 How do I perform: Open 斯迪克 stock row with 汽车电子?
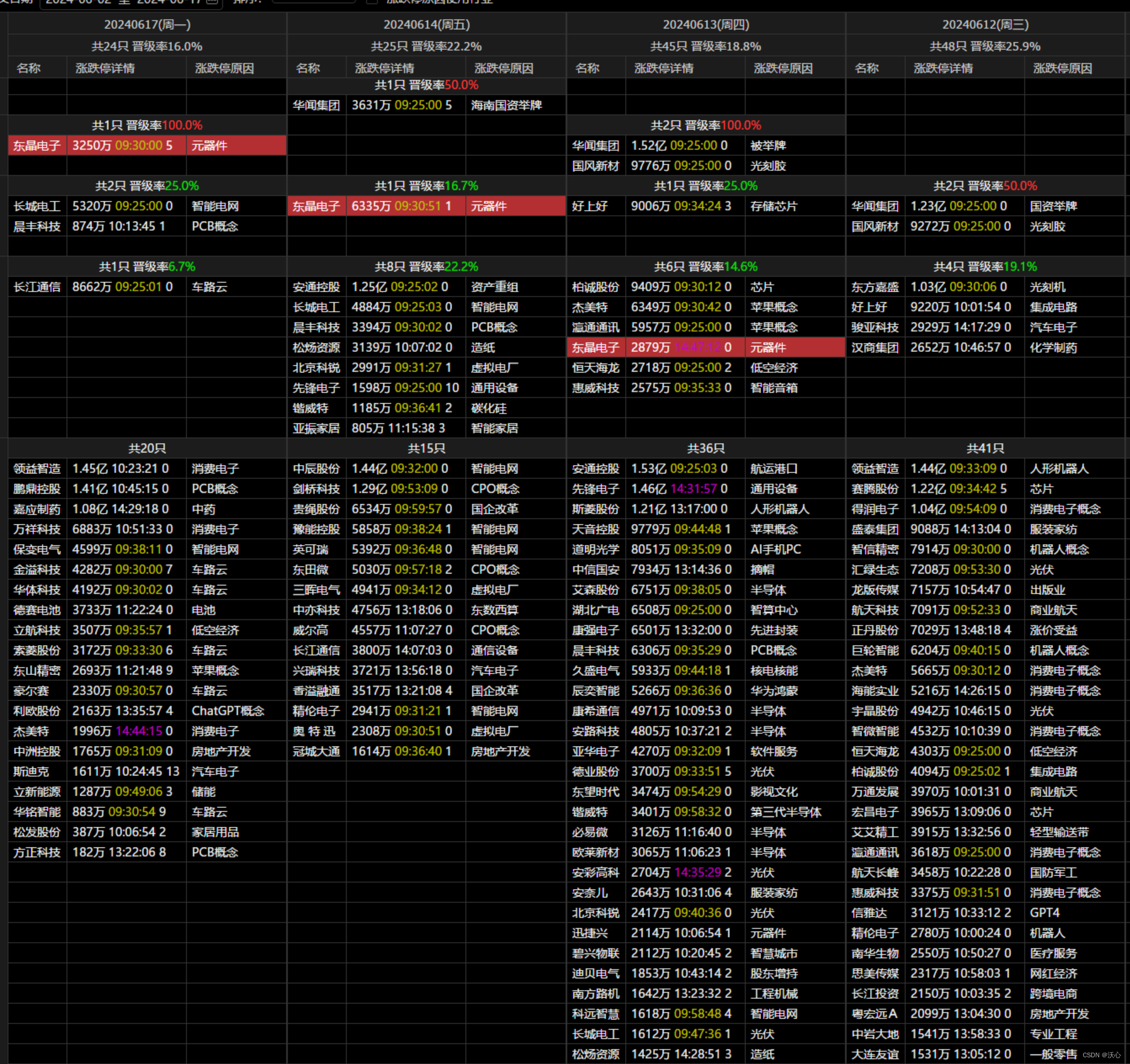point(31,771)
